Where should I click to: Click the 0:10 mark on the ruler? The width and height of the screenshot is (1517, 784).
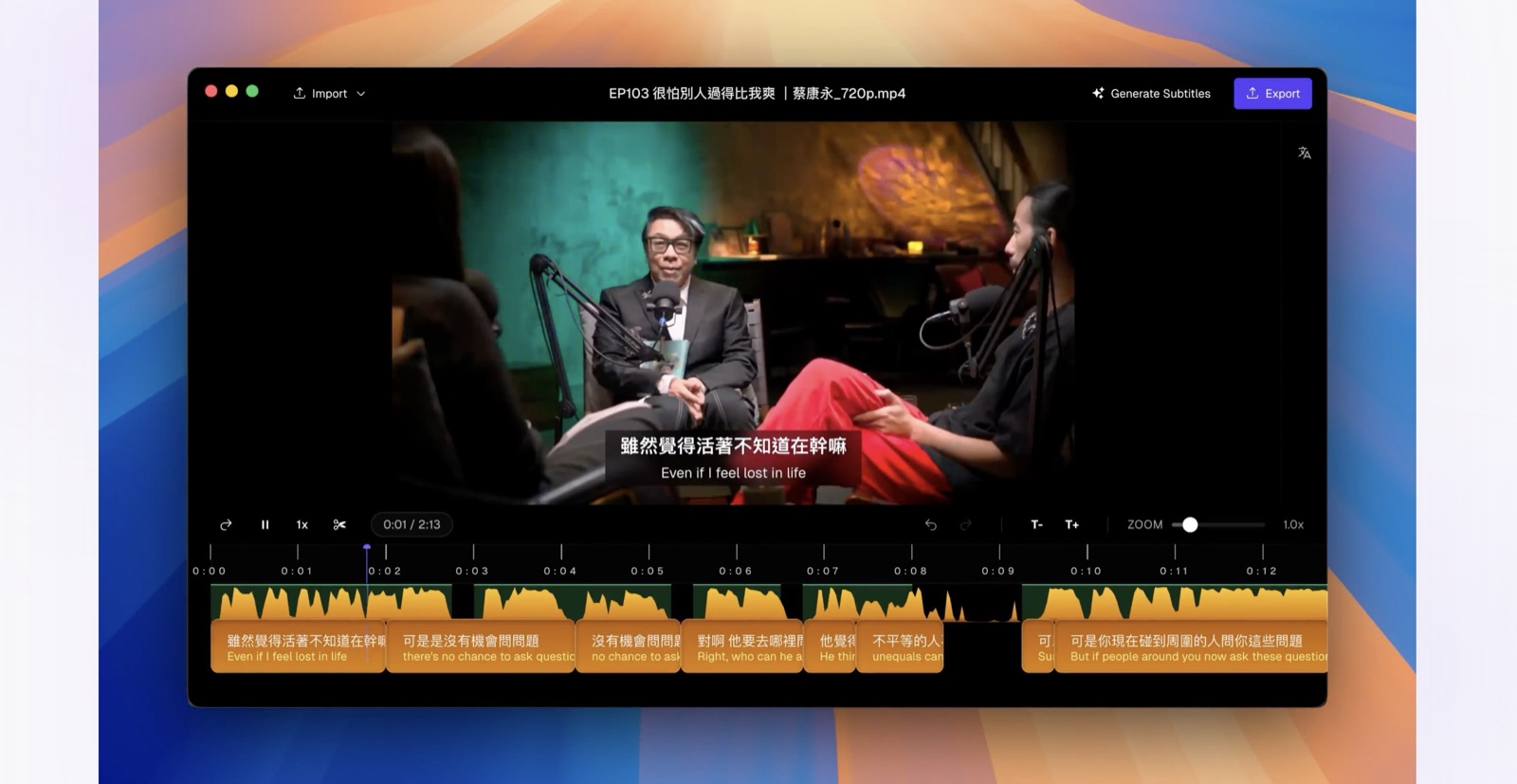point(1087,571)
